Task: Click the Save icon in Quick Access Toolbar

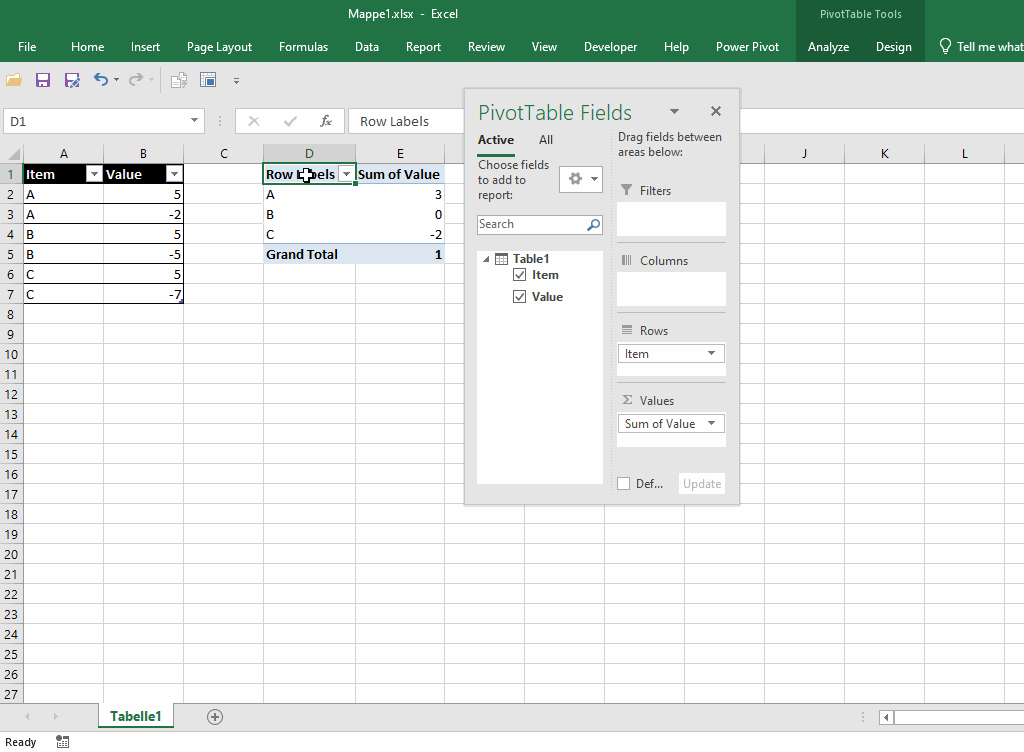Action: [x=42, y=80]
